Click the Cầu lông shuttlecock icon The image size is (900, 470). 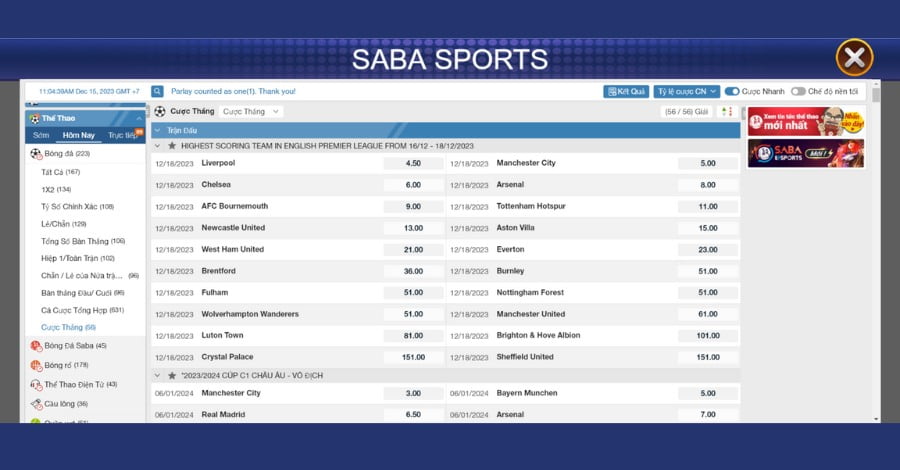[x=36, y=404]
